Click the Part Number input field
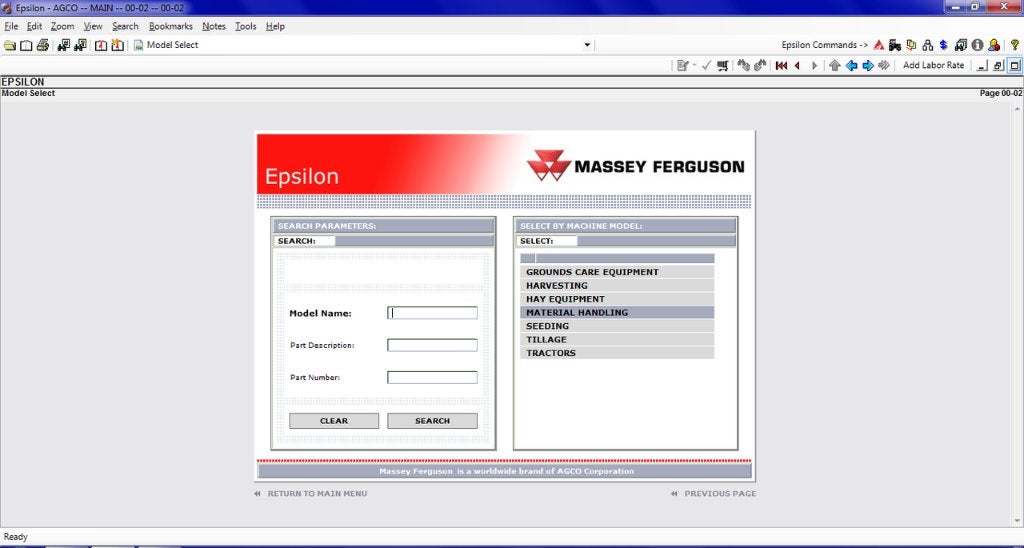This screenshot has width=1024, height=548. click(432, 377)
